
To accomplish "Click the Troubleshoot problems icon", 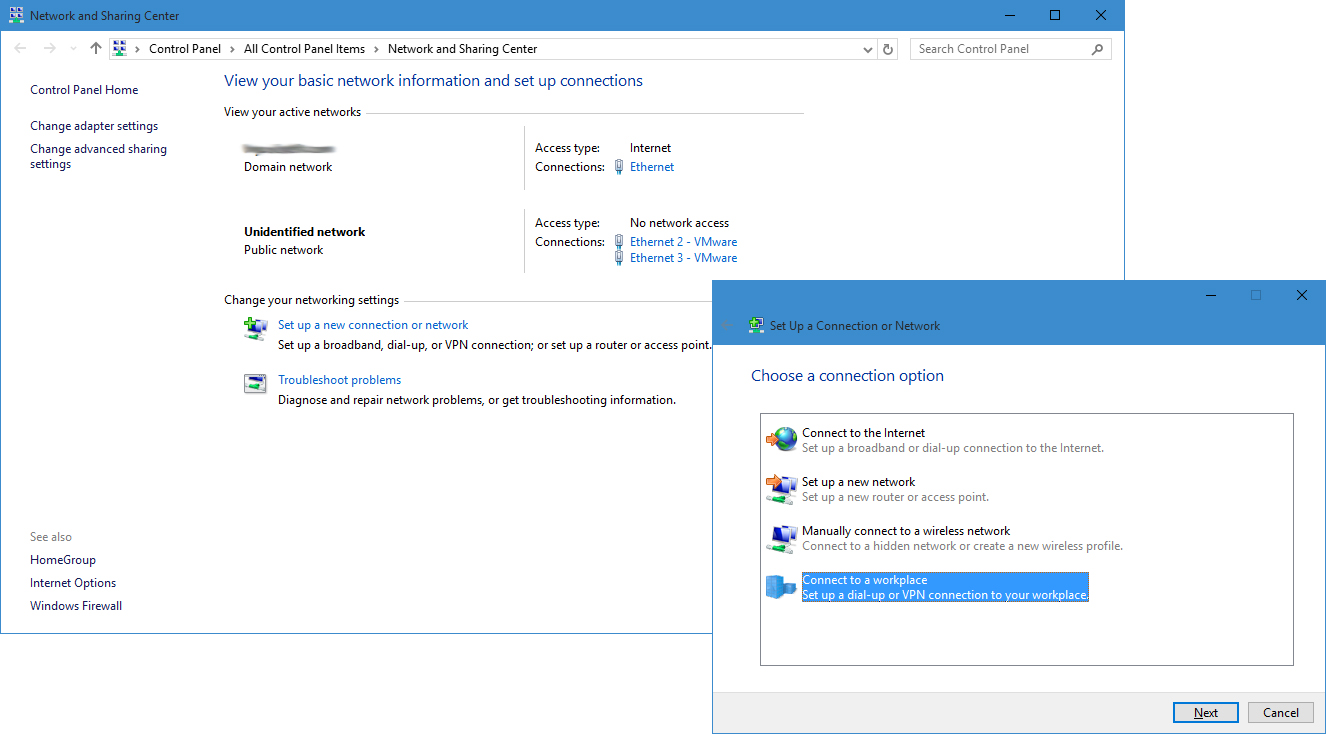I will pos(256,384).
